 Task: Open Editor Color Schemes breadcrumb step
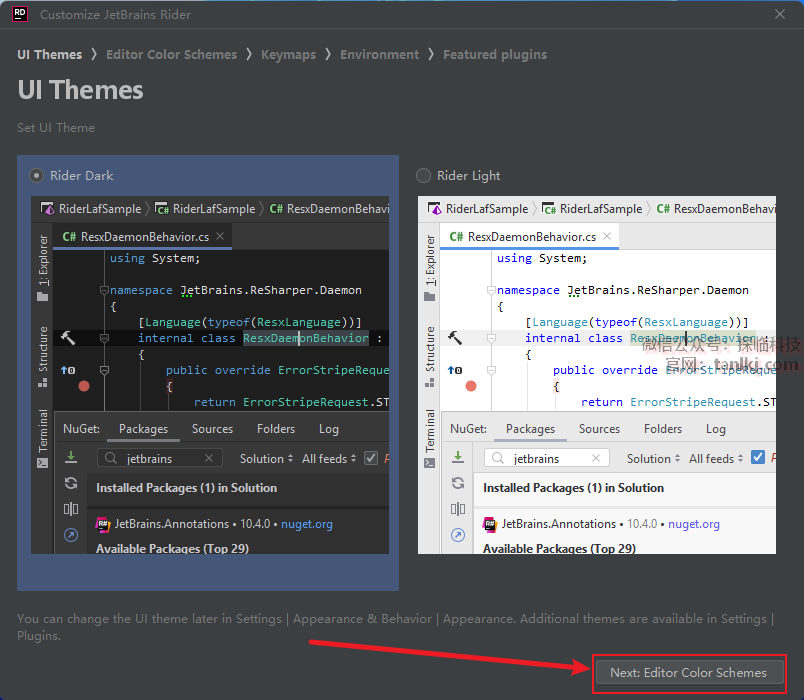point(171,55)
